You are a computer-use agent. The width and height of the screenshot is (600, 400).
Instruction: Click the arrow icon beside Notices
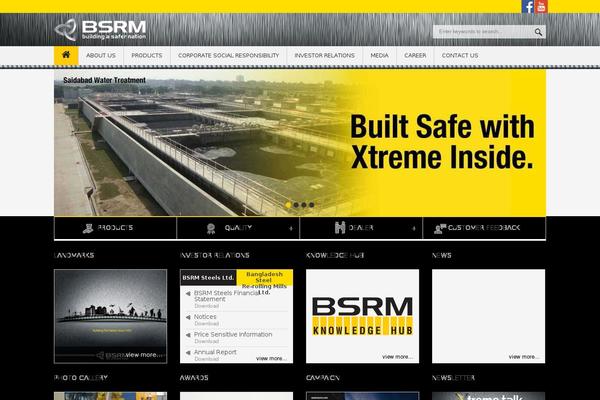point(188,317)
